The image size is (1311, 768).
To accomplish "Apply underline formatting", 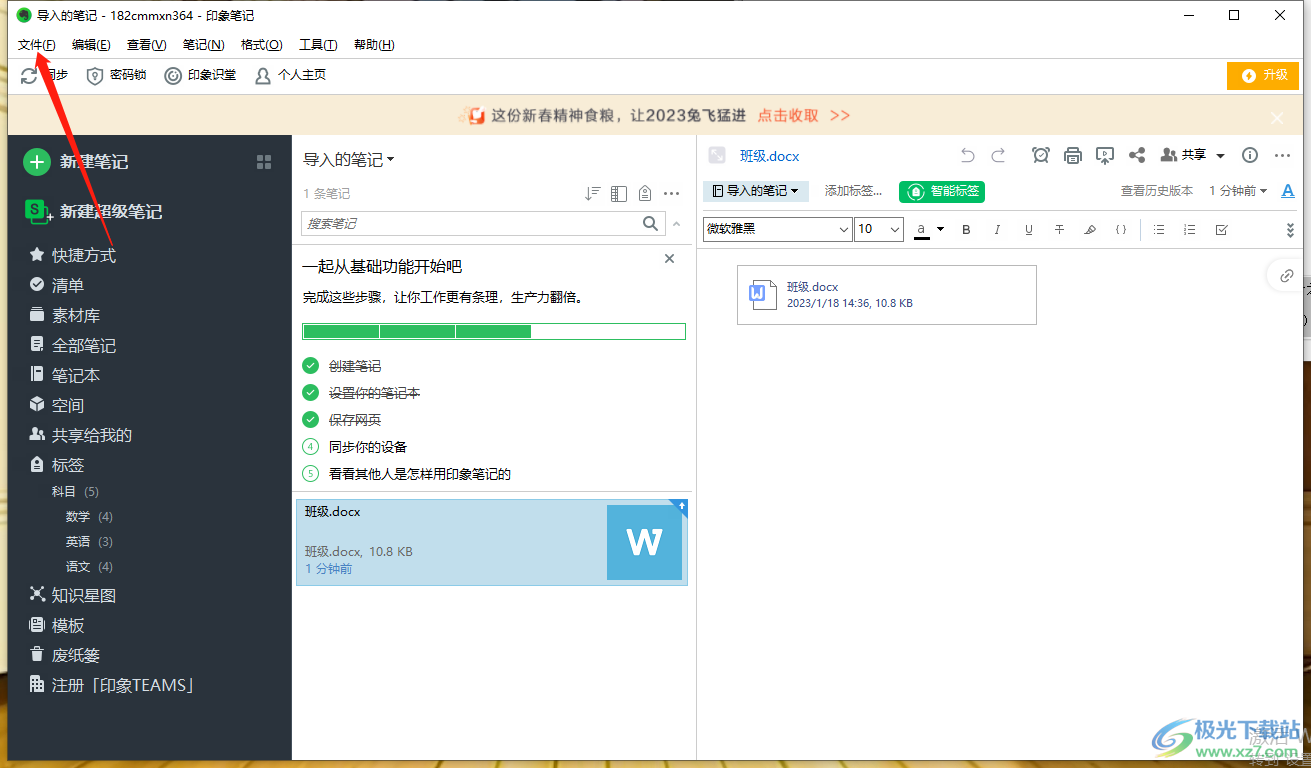I will 1028,229.
